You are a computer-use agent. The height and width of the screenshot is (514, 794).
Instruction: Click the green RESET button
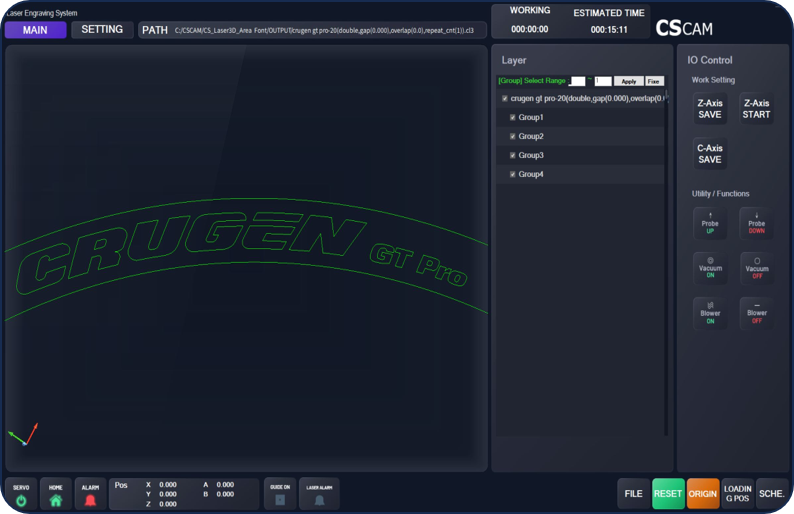668,494
